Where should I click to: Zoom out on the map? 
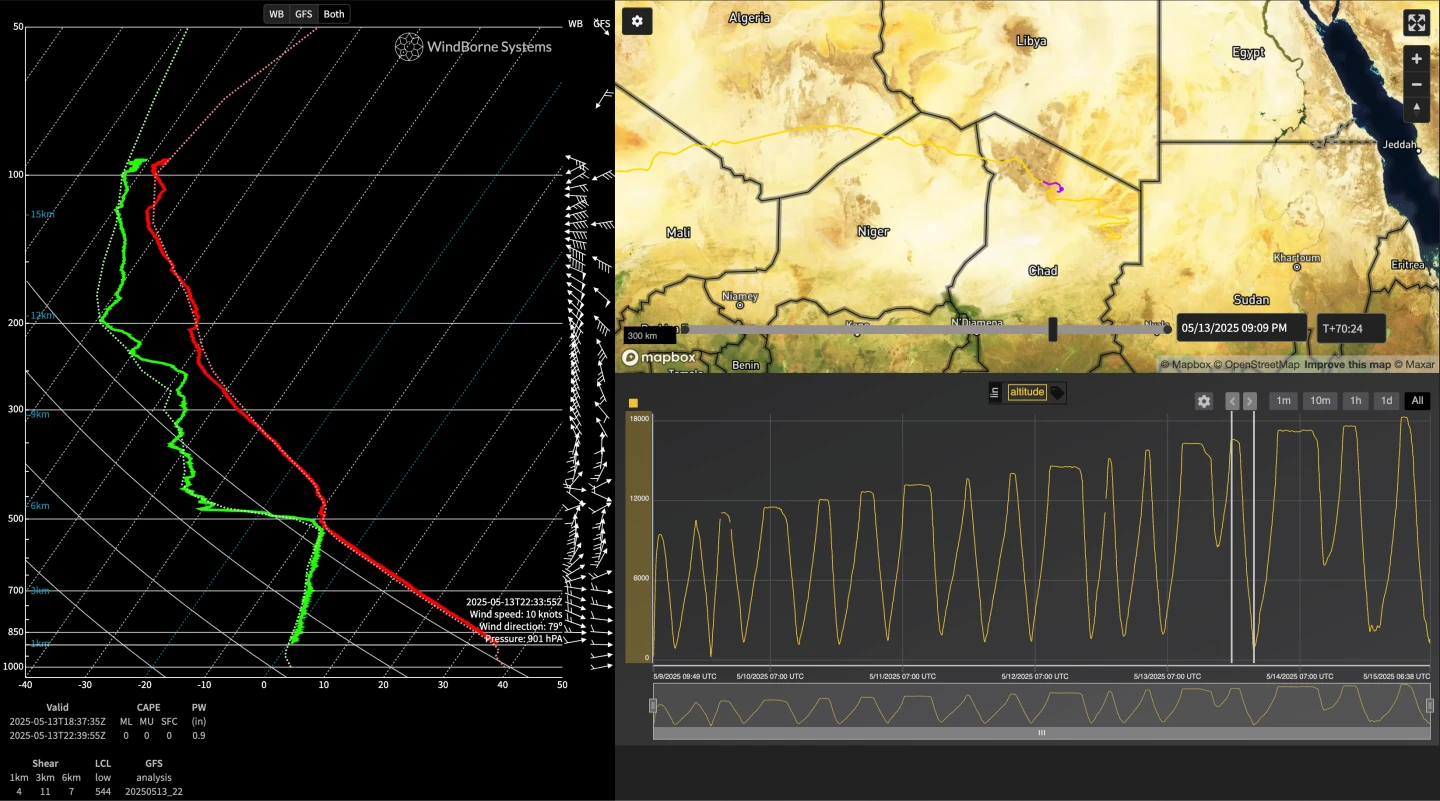tap(1416, 84)
